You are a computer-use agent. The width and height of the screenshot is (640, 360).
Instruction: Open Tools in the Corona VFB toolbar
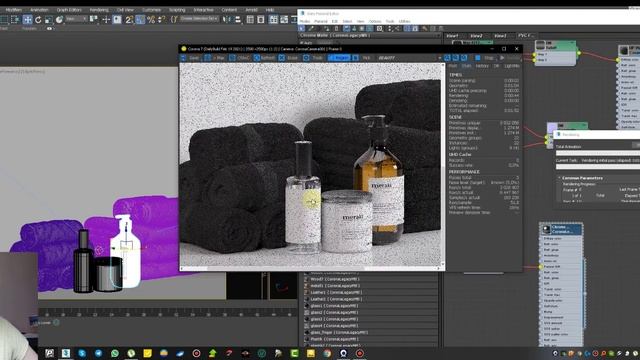[313, 58]
